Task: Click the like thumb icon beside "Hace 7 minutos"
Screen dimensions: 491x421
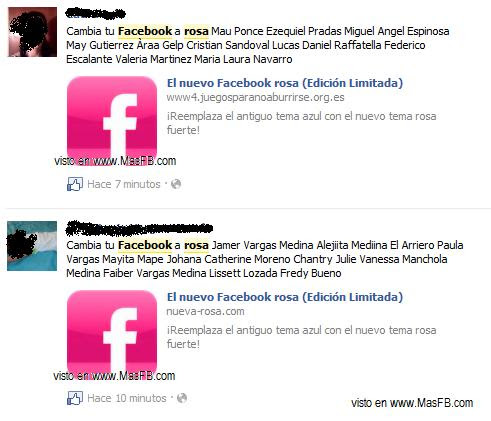Action: [x=75, y=184]
